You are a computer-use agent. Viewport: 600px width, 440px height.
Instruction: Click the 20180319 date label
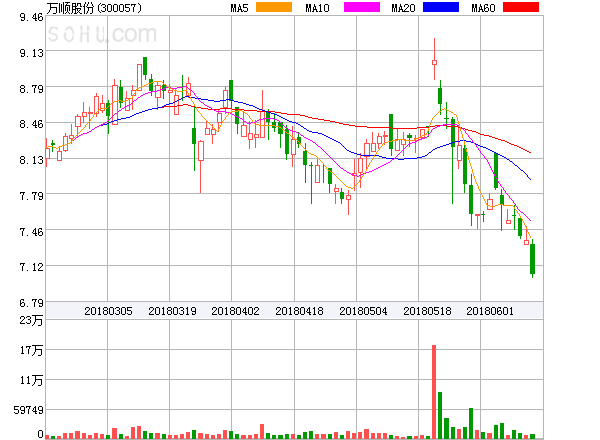pyautogui.click(x=172, y=311)
